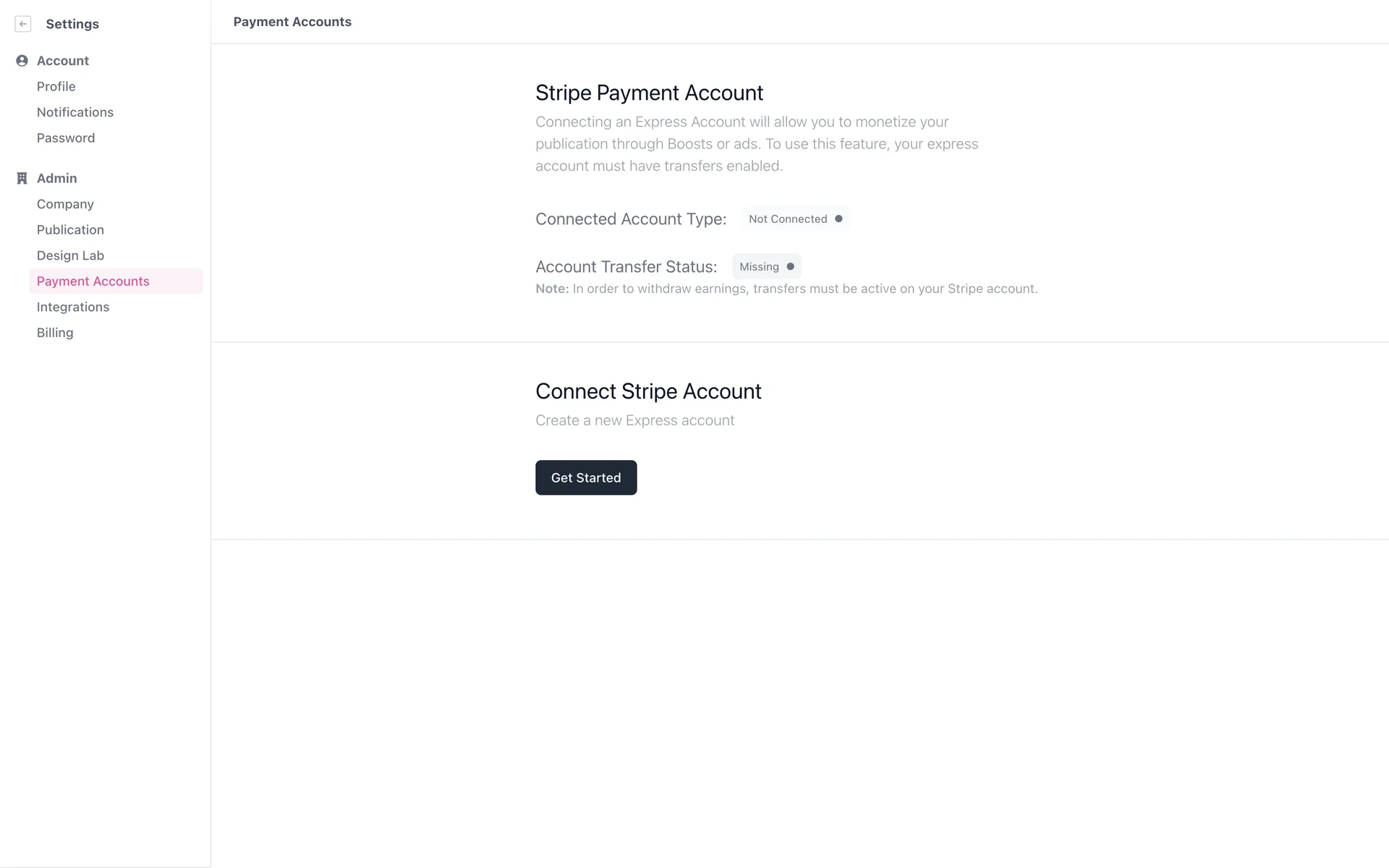Click the Not Connected status dot
The height and width of the screenshot is (868, 1389).
point(838,218)
